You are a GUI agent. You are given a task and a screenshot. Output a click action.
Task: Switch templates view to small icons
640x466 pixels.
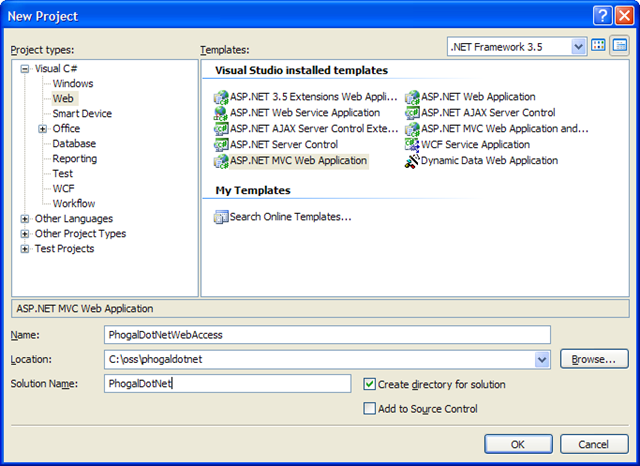pyautogui.click(x=620, y=46)
